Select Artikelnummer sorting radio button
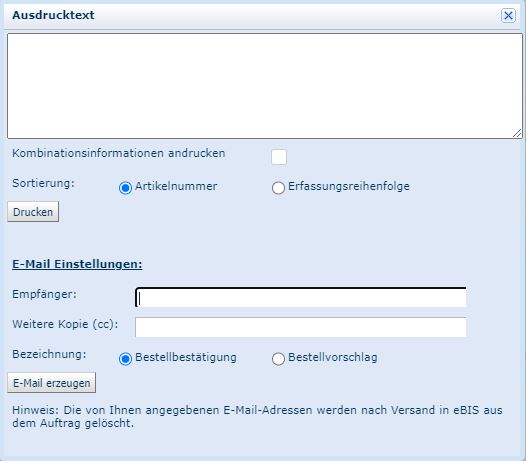The image size is (526, 461). tap(125, 188)
